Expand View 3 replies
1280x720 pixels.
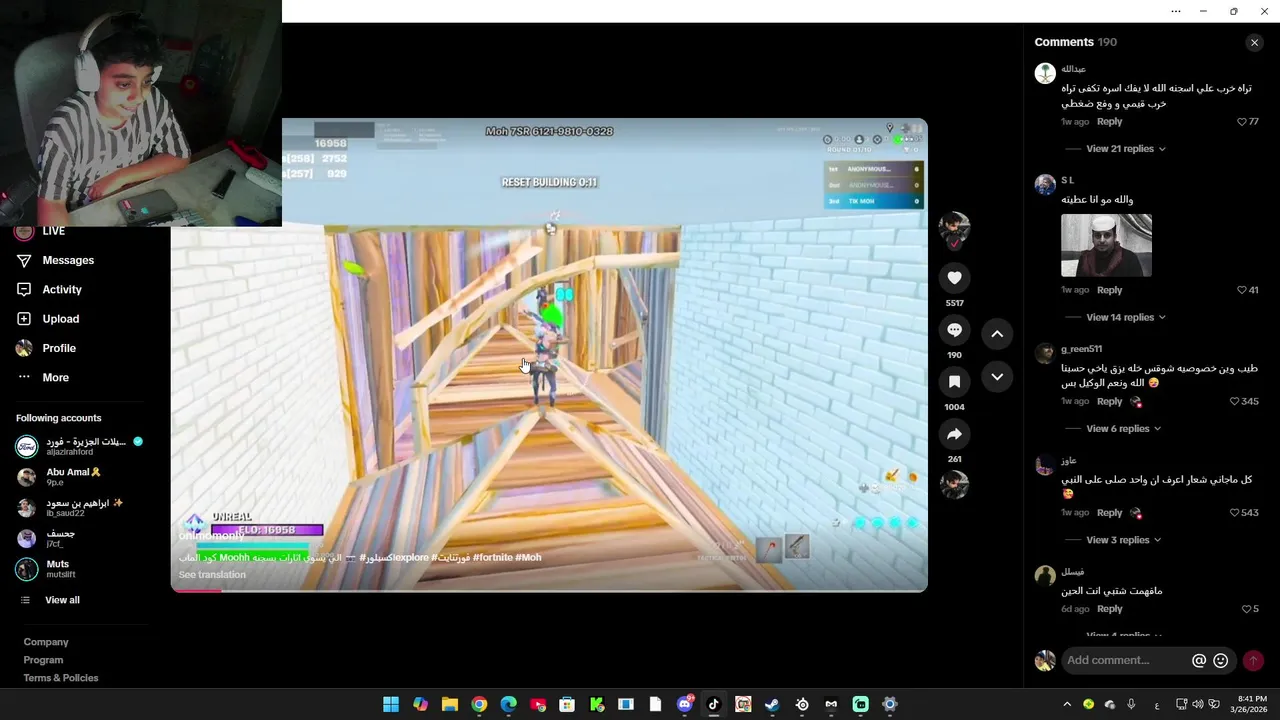[x=1123, y=540]
